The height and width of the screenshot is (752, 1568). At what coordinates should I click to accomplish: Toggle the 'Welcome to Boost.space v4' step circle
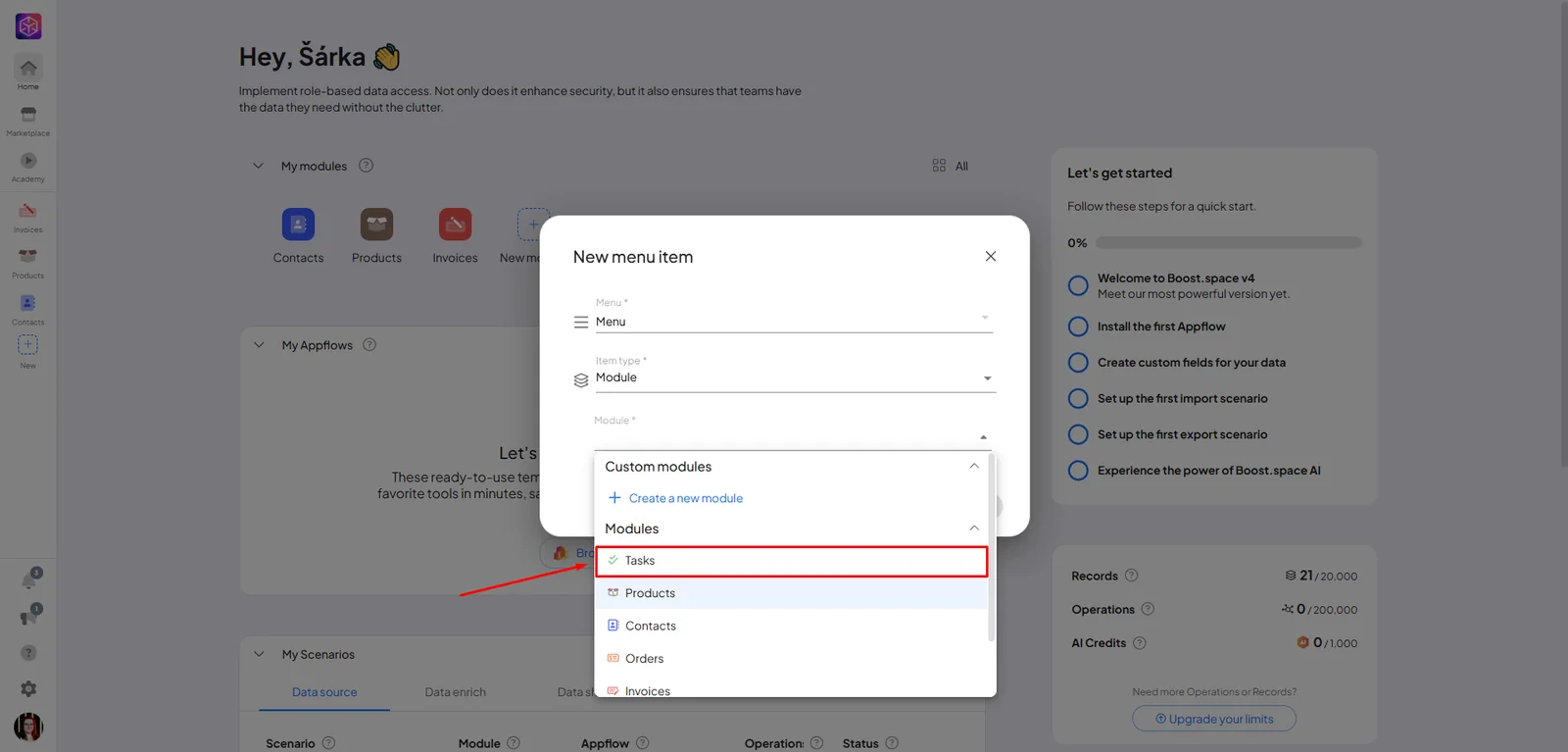point(1078,285)
